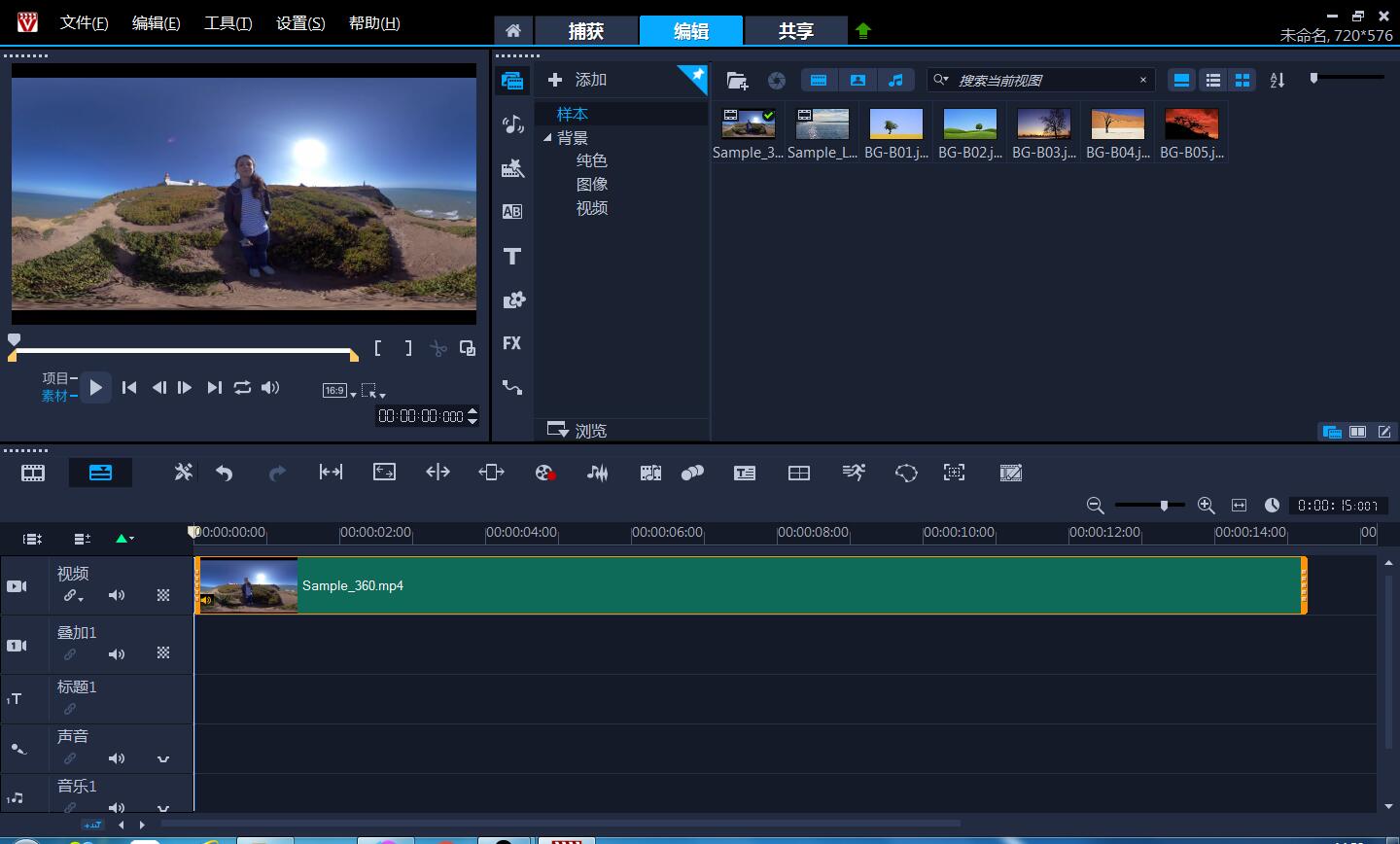This screenshot has height=844, width=1400.
Task: Open the Title library T icon
Action: tap(512, 257)
